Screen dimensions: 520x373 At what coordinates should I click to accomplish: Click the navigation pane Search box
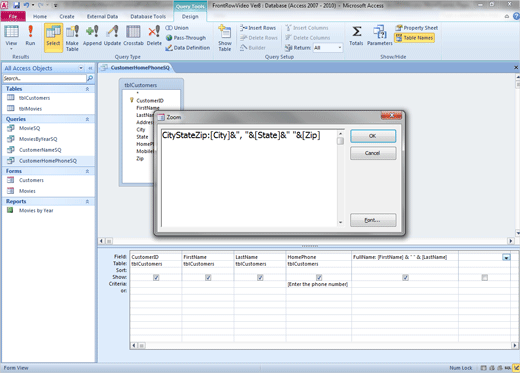point(44,78)
